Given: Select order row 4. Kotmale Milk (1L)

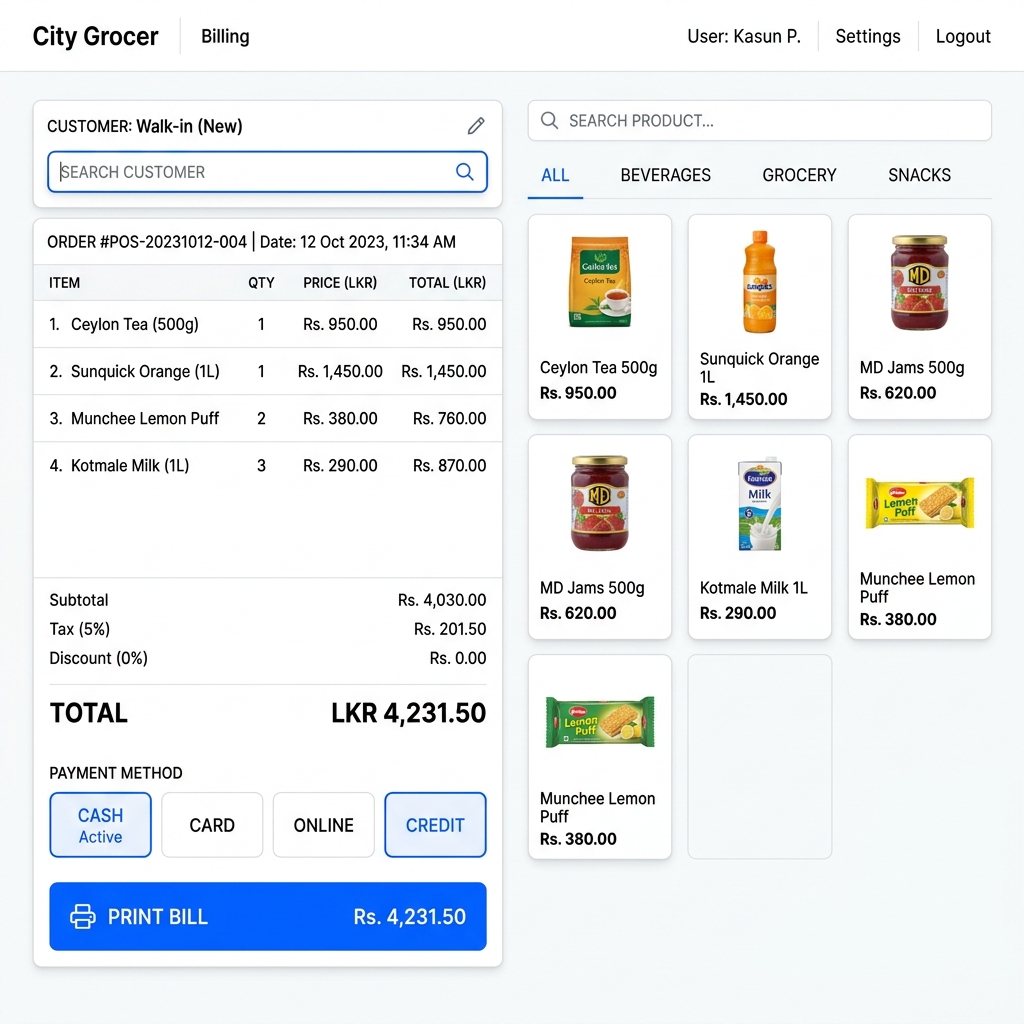Looking at the screenshot, I should 268,465.
